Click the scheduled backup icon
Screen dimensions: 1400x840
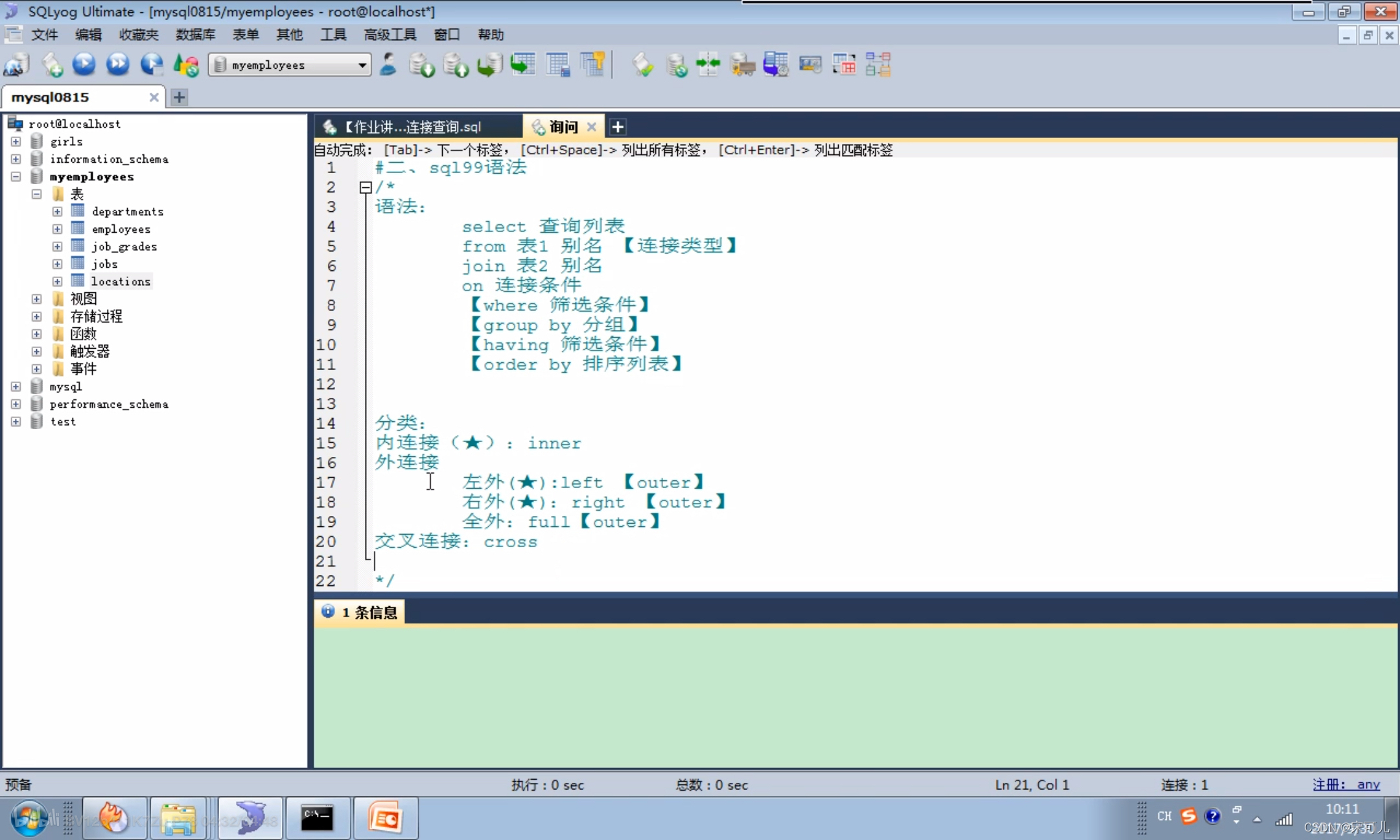776,65
